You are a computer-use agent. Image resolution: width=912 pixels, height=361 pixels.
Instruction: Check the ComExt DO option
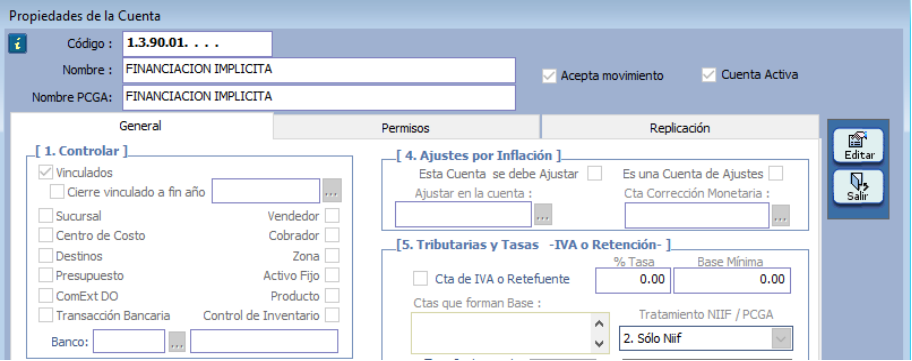pos(45,296)
